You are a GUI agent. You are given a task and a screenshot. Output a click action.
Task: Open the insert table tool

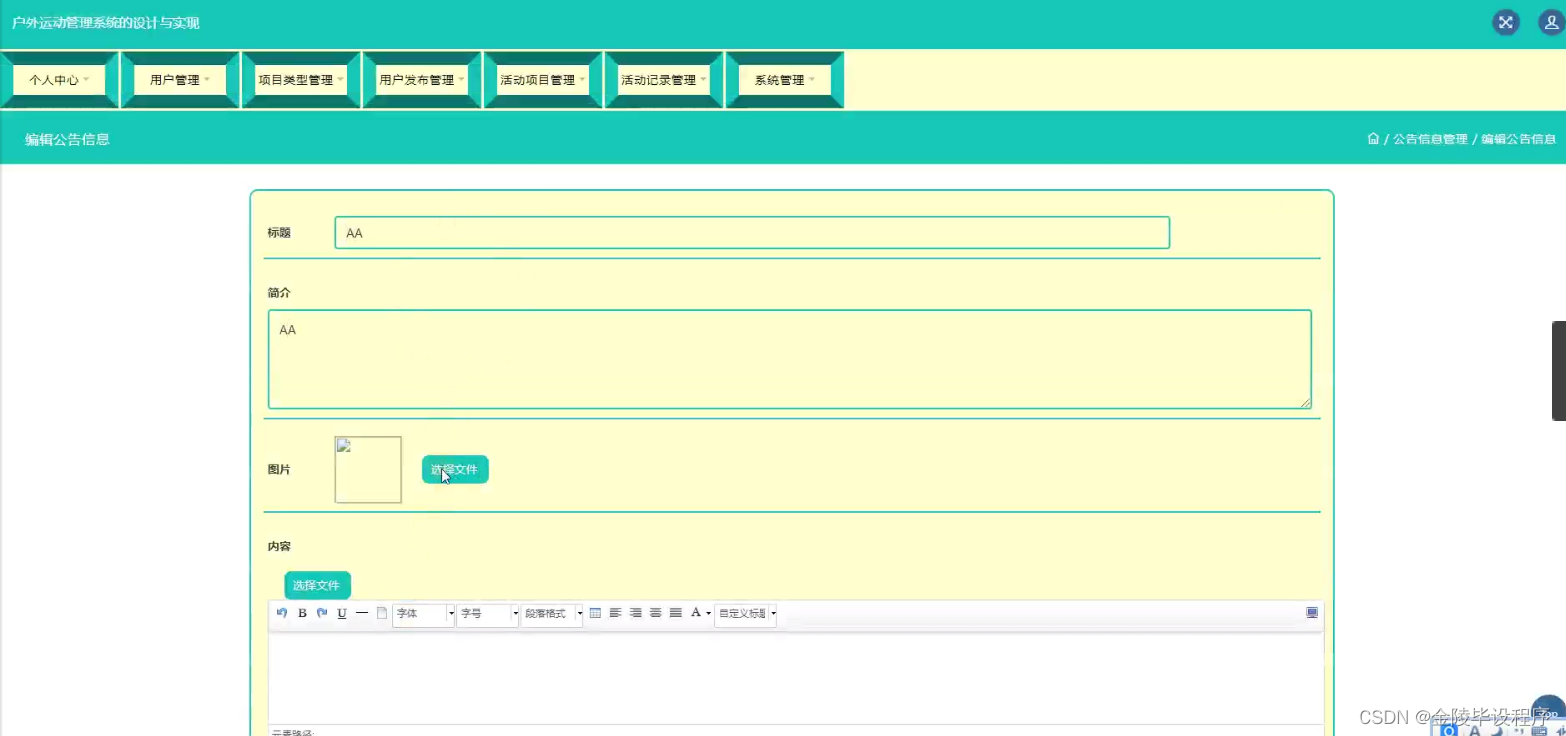pos(596,613)
